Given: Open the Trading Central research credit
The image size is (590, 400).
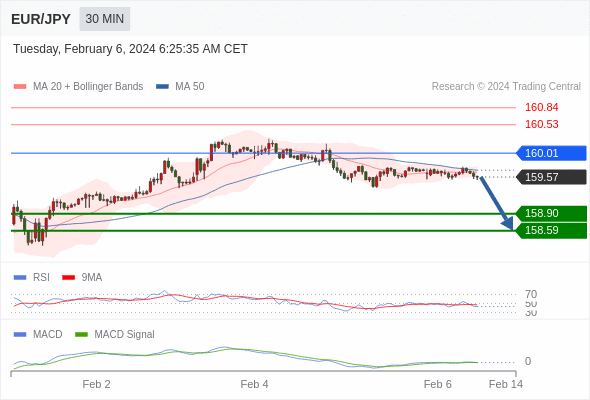Looking at the screenshot, I should coord(506,87).
